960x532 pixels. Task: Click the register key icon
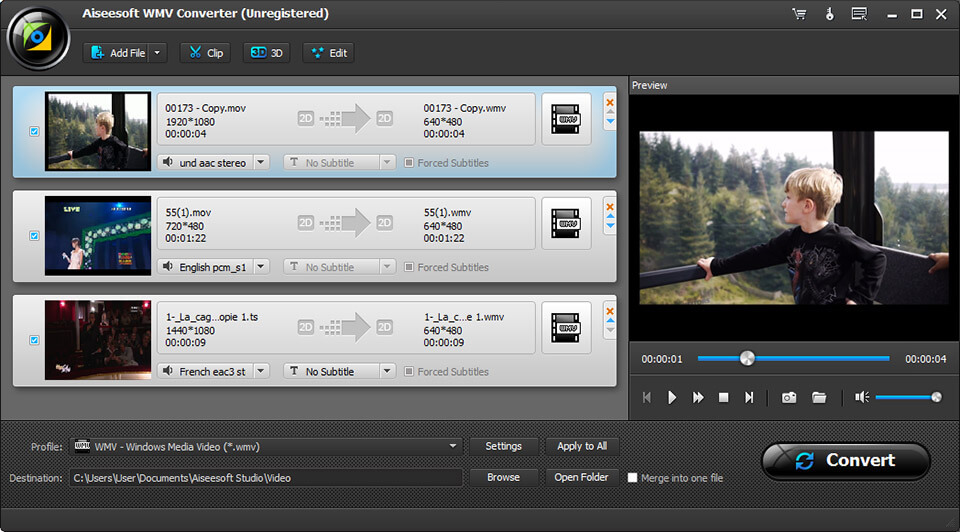830,14
